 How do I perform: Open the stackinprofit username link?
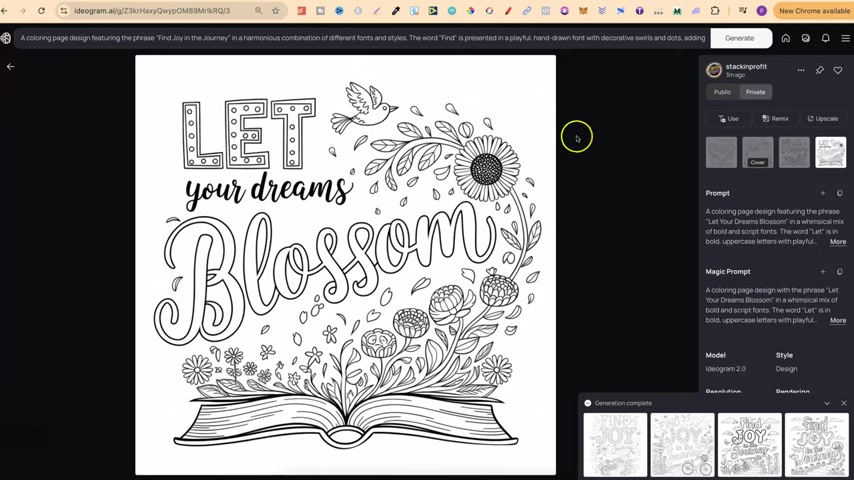click(x=746, y=66)
